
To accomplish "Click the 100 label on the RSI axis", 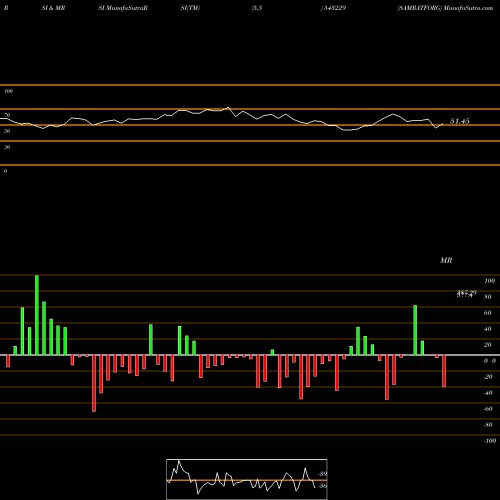I will tap(8, 91).
